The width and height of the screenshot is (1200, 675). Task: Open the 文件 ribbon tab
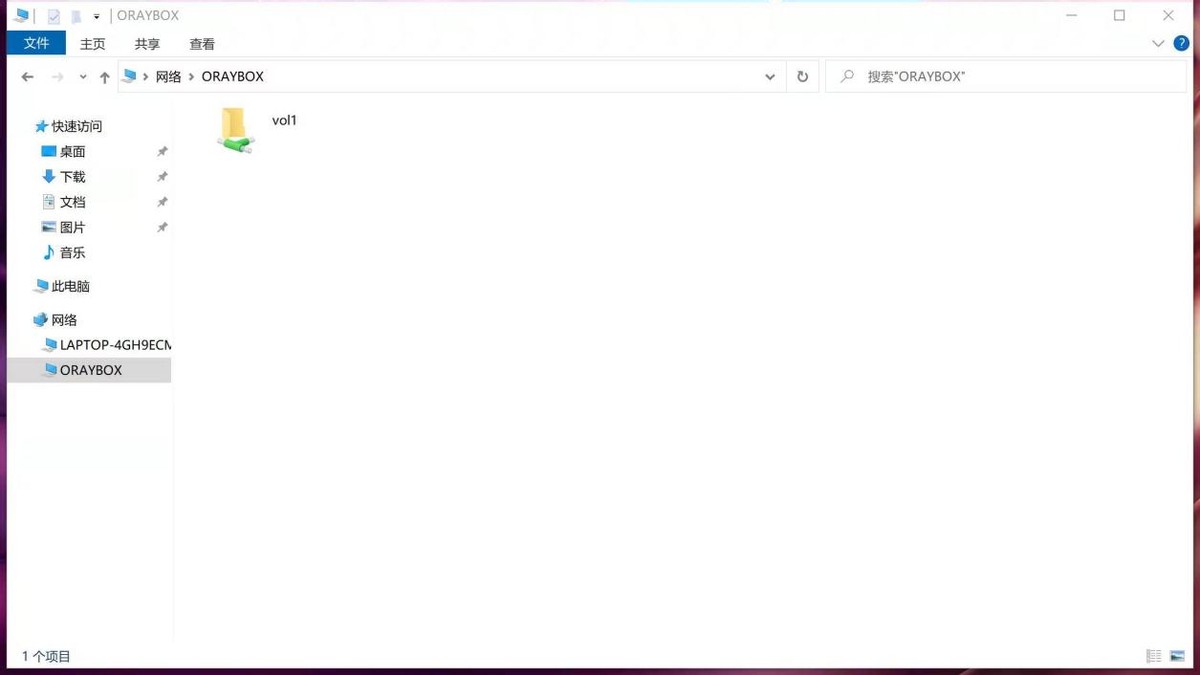click(x=37, y=43)
